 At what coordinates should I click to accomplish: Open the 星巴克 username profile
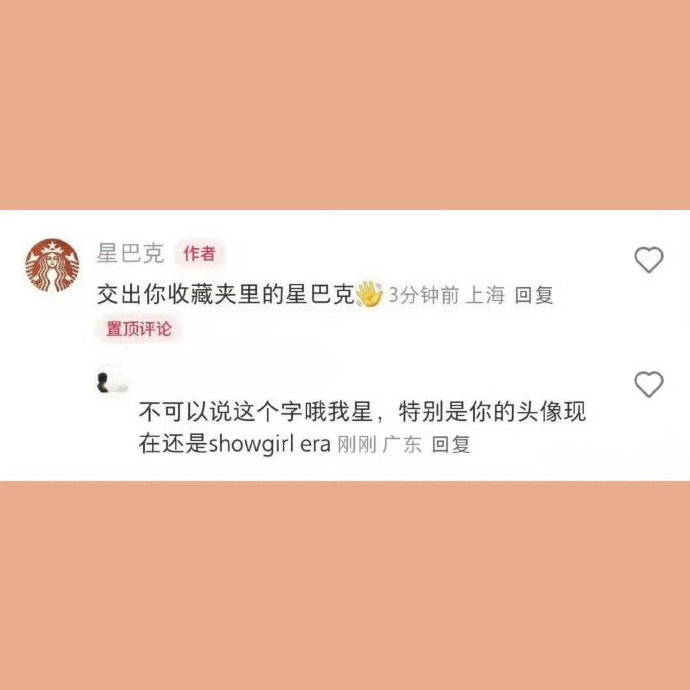click(x=130, y=253)
